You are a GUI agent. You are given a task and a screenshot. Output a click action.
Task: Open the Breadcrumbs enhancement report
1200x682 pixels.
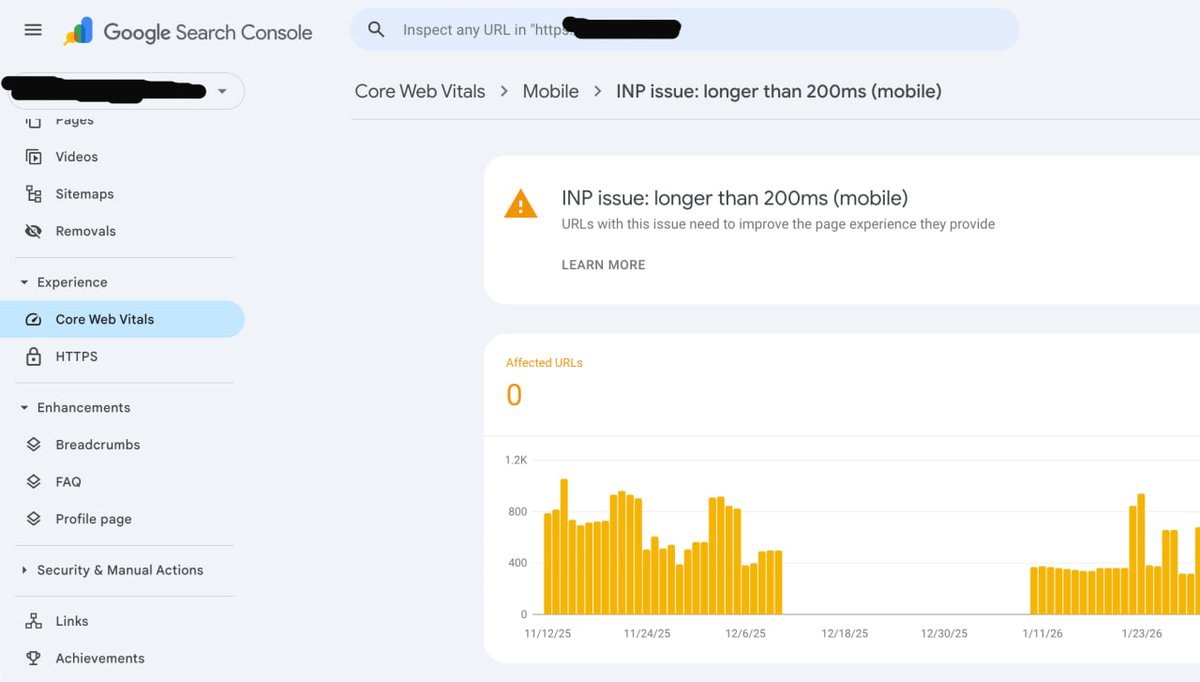[98, 444]
